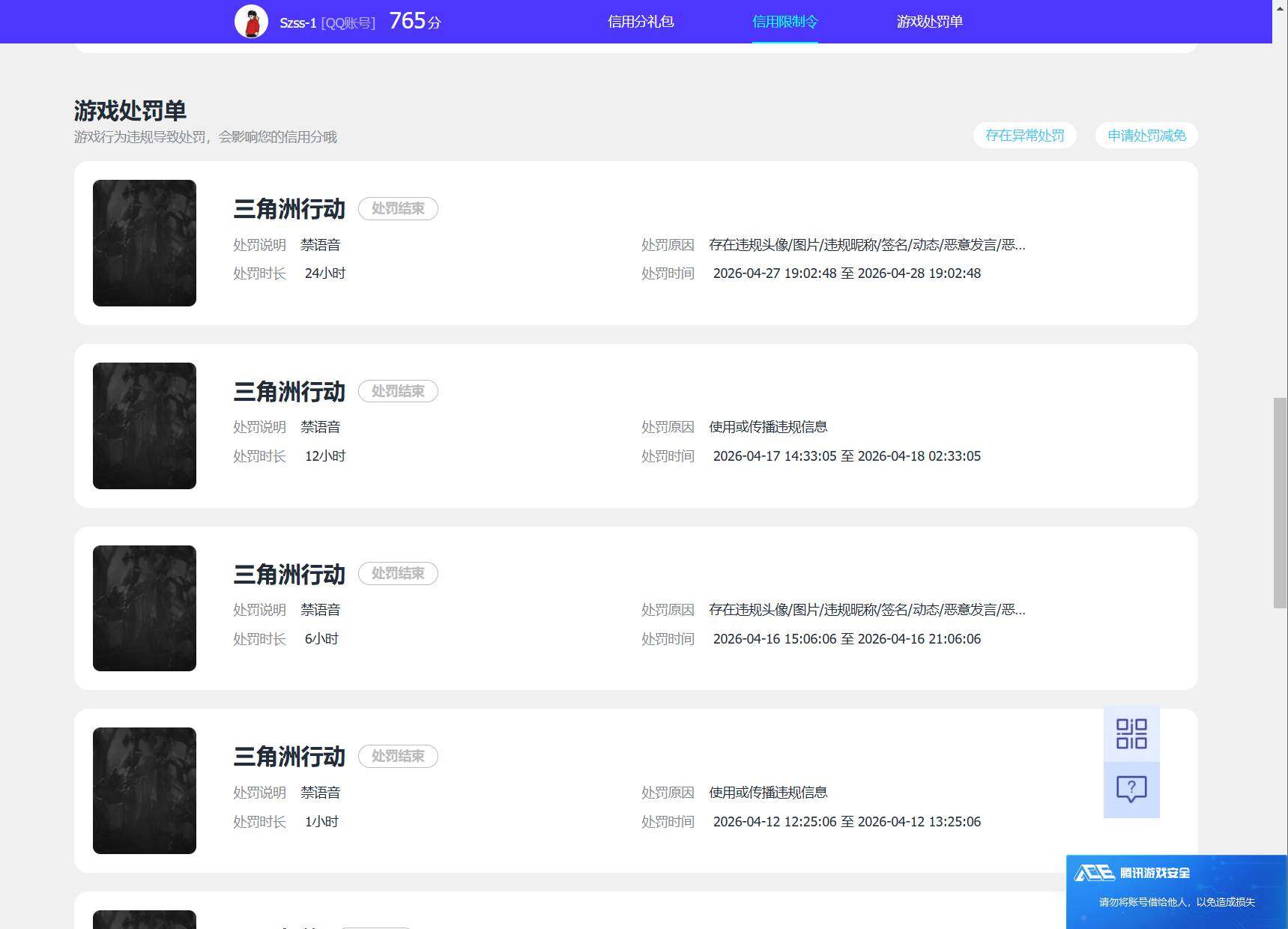The width and height of the screenshot is (1288, 929).
Task: Open game thumbnail of the 1小时 penalty card
Action: (145, 790)
